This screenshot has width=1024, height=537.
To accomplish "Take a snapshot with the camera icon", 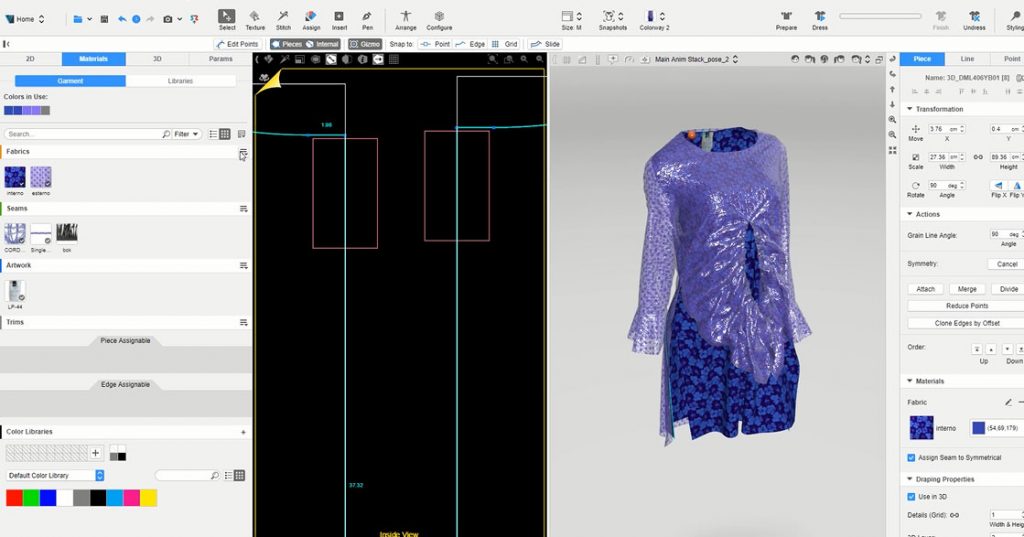I will [168, 19].
